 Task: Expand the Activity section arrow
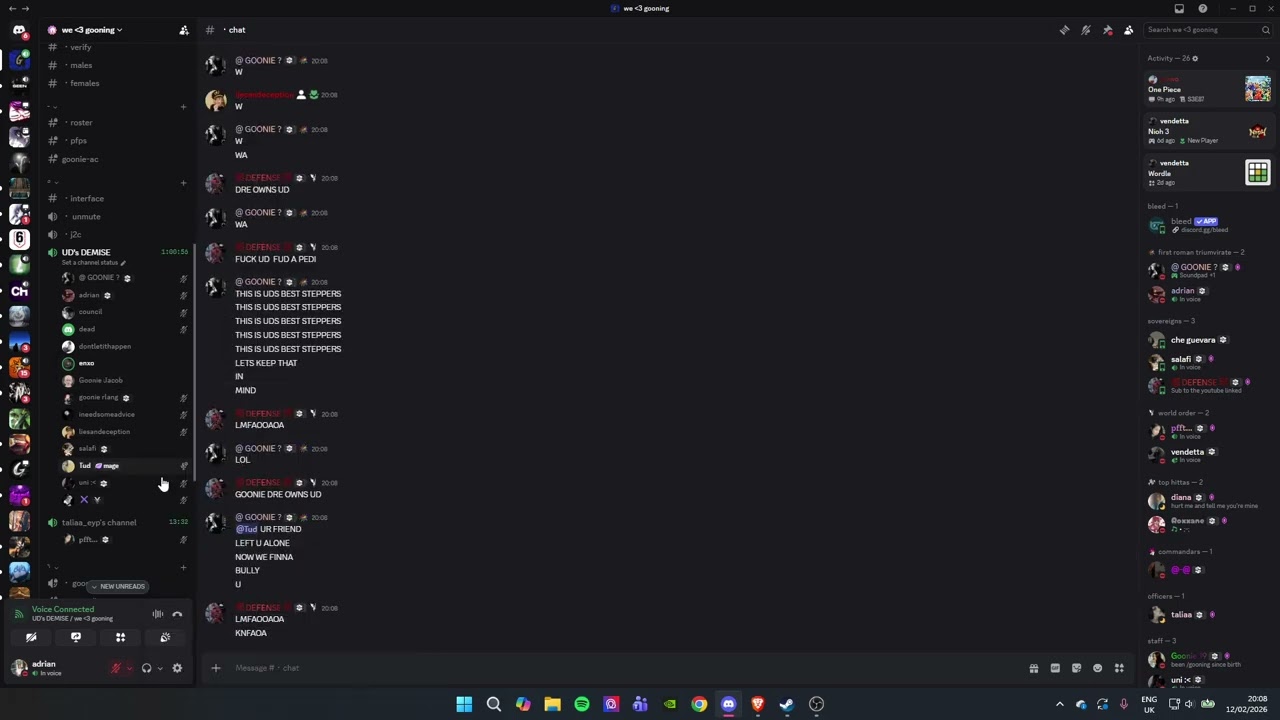coord(1268,59)
